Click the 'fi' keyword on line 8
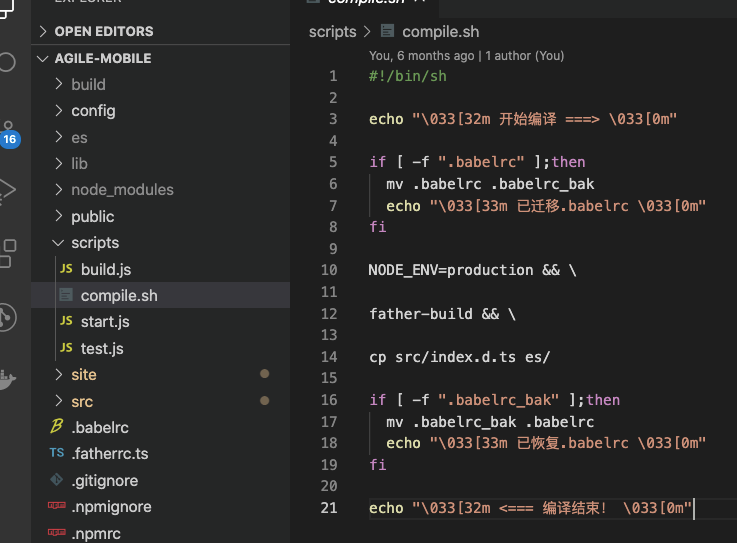Screen dimensions: 737x543 [x=377, y=227]
